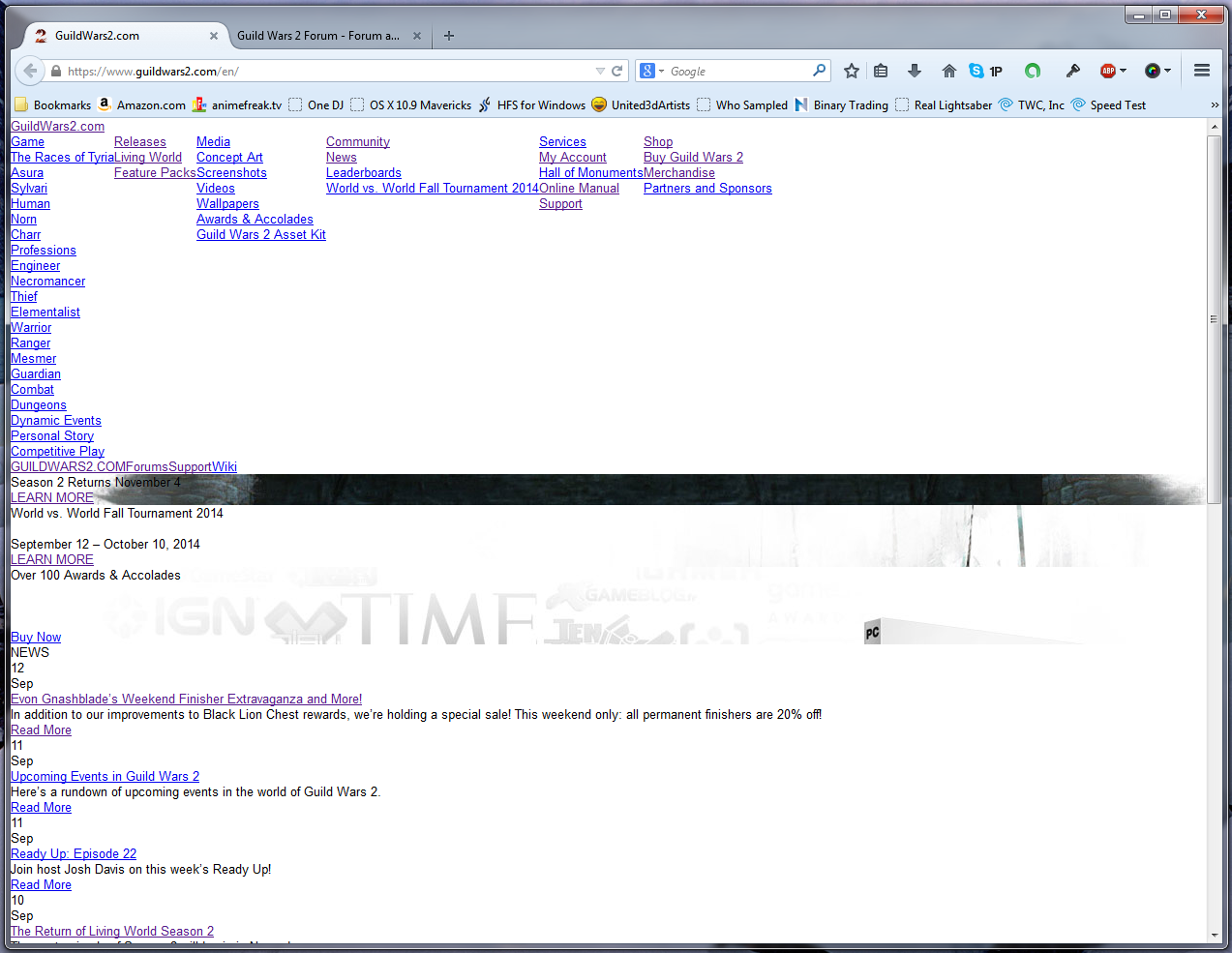Open the Binary Trading bookmark
Screen dimensions: 1232x953
click(841, 105)
